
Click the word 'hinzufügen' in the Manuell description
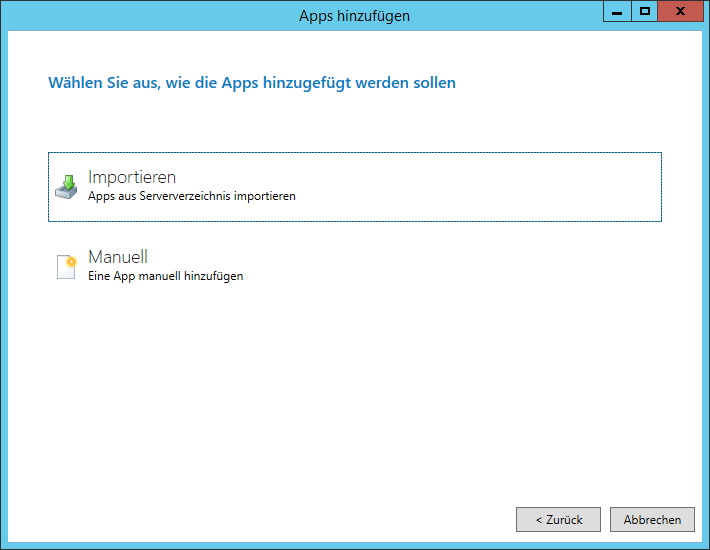[215, 276]
